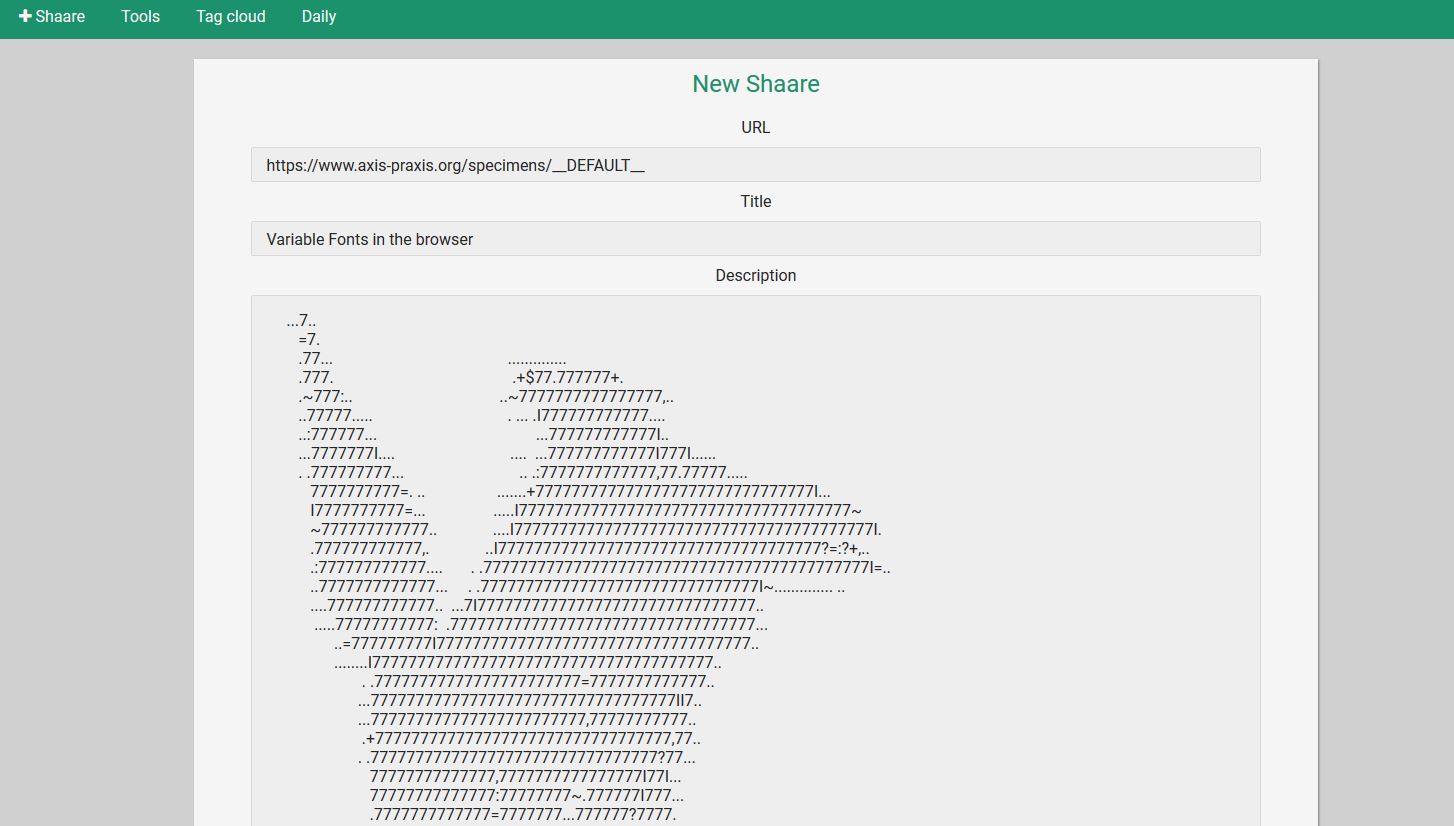This screenshot has height=826, width=1454.
Task: Click the __DEFAULT__ text ending the URL
Action: click(598, 166)
